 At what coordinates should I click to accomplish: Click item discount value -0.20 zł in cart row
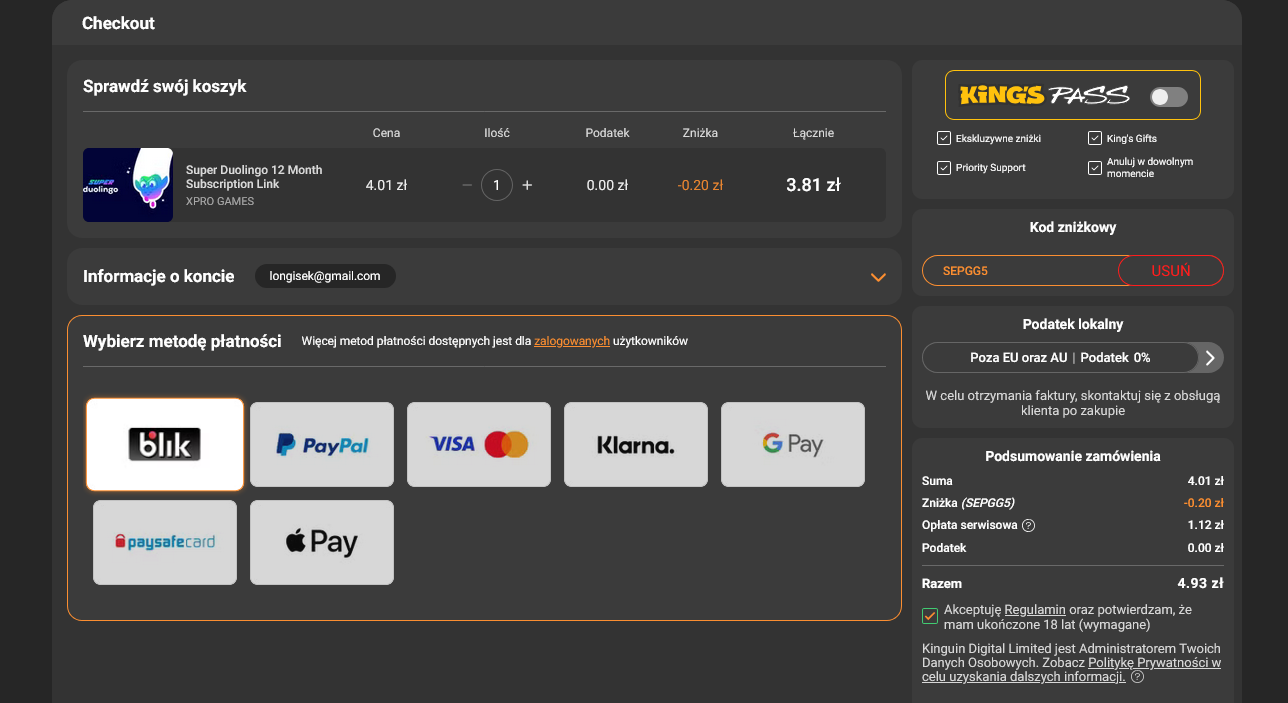[x=700, y=185]
